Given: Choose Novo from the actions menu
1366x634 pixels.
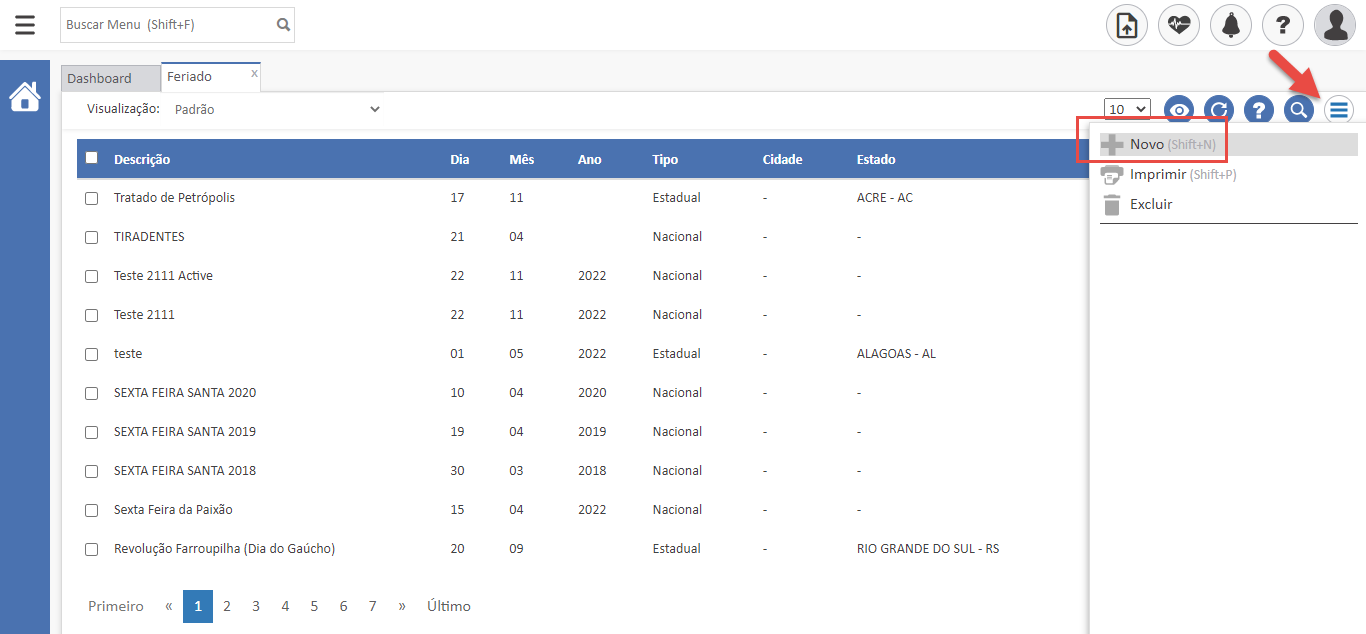Looking at the screenshot, I should (x=1147, y=144).
